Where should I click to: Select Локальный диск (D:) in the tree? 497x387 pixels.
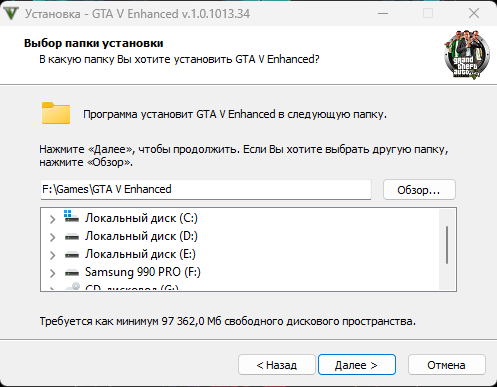point(141,236)
